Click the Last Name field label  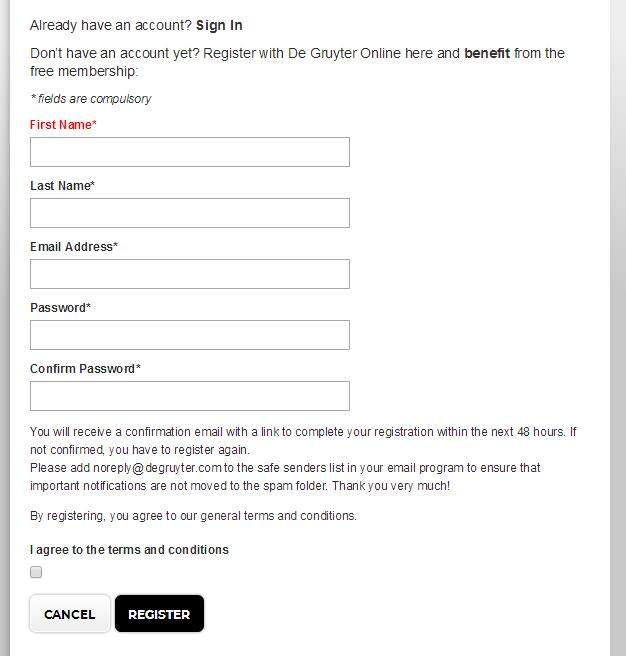(x=62, y=186)
